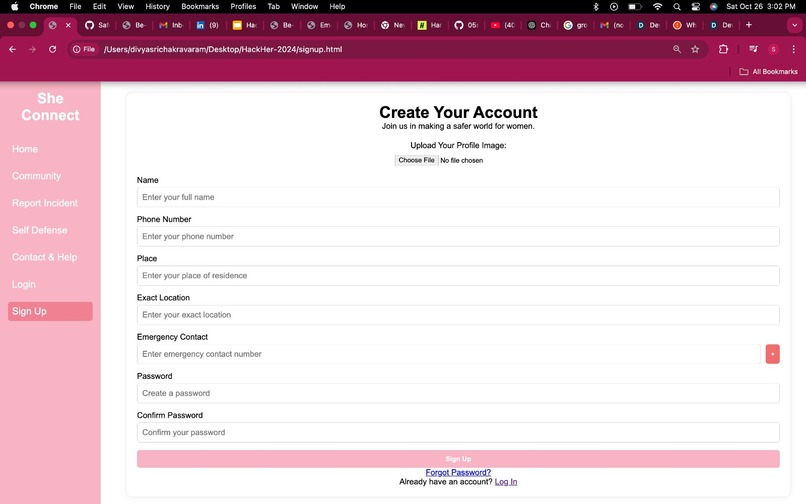Switch to the Gmail Inb tab
This screenshot has width=806, height=504.
171,25
